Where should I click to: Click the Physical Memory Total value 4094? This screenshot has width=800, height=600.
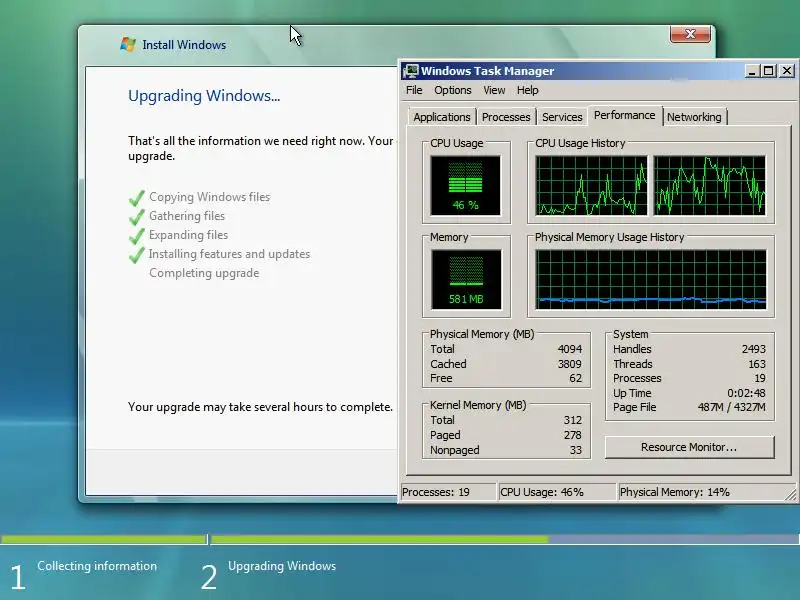(569, 349)
